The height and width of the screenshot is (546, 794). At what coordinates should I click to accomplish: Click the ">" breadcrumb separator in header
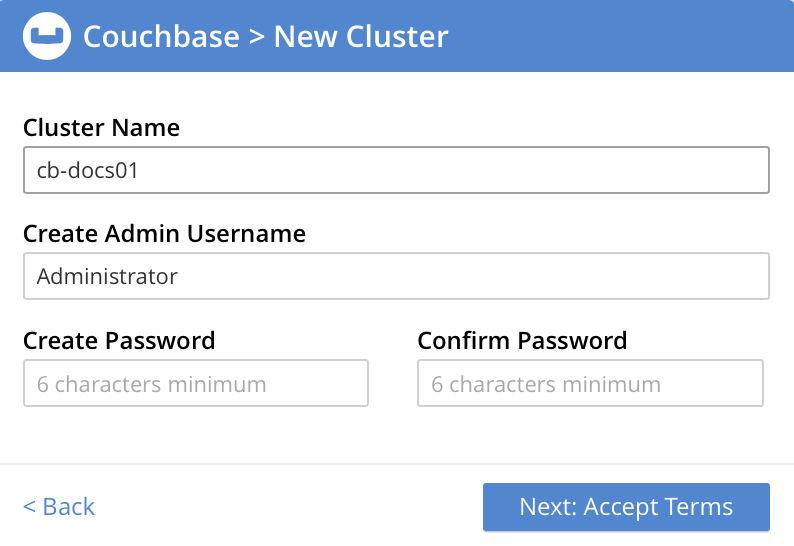pyautogui.click(x=257, y=37)
